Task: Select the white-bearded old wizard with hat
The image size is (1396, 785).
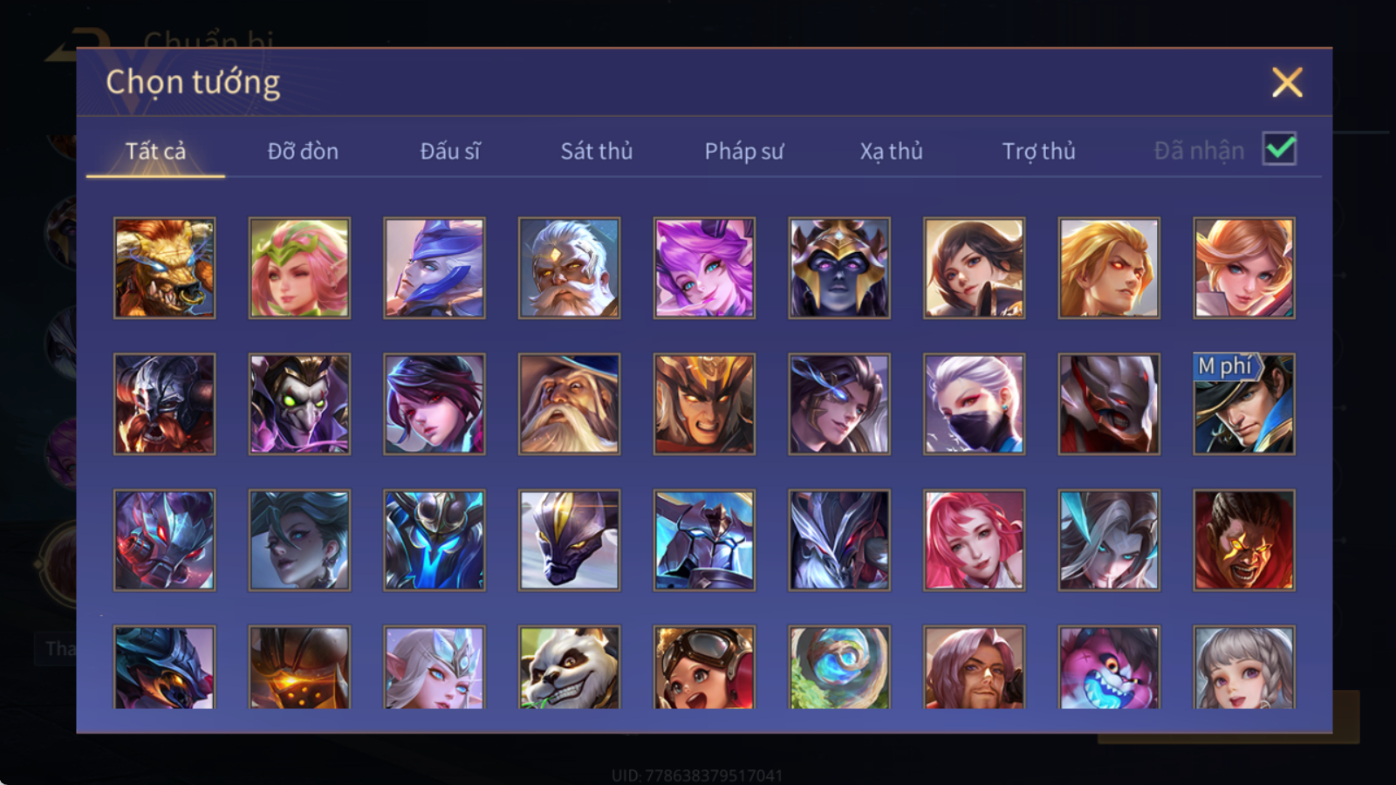Action: pos(569,404)
